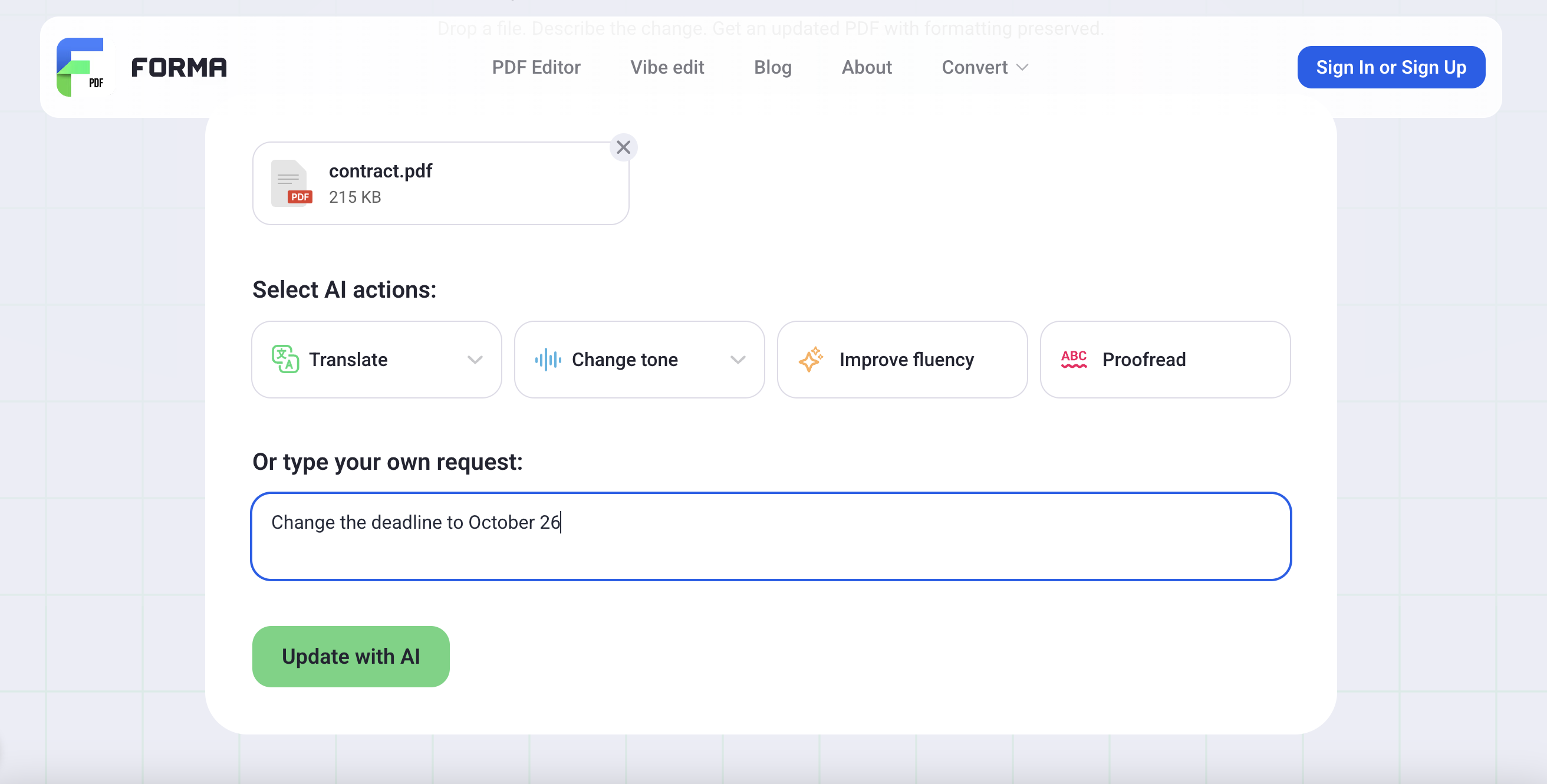Select the contract.pdf filename
1547x784 pixels.
coord(380,171)
